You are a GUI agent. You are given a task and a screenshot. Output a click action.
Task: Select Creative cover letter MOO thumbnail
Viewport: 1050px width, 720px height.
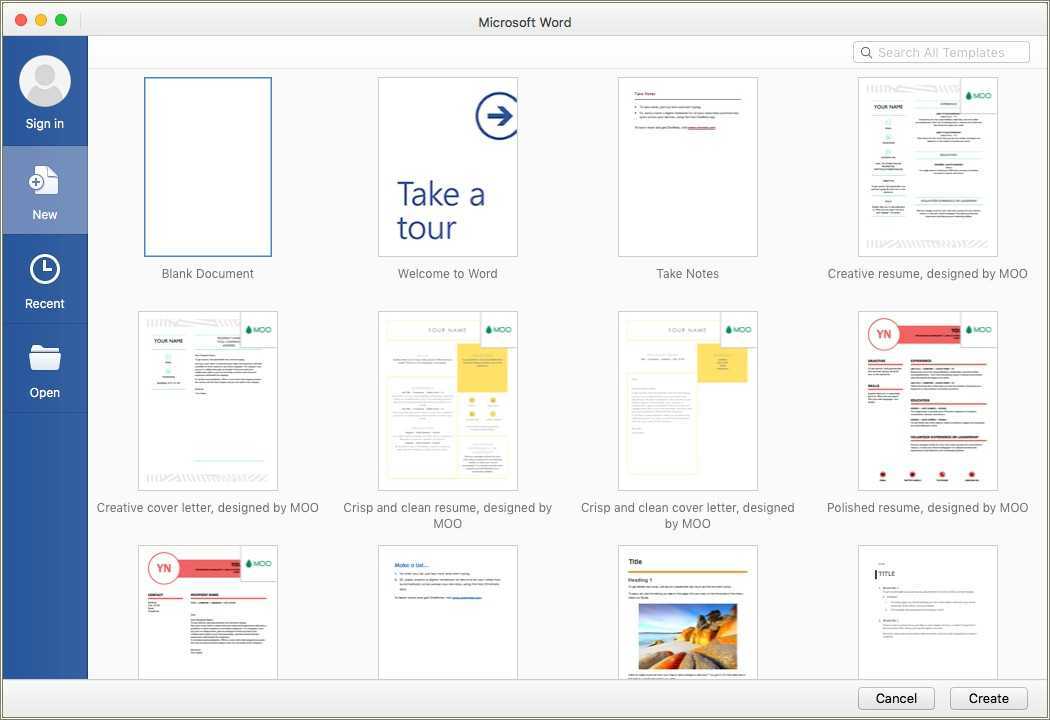(208, 401)
